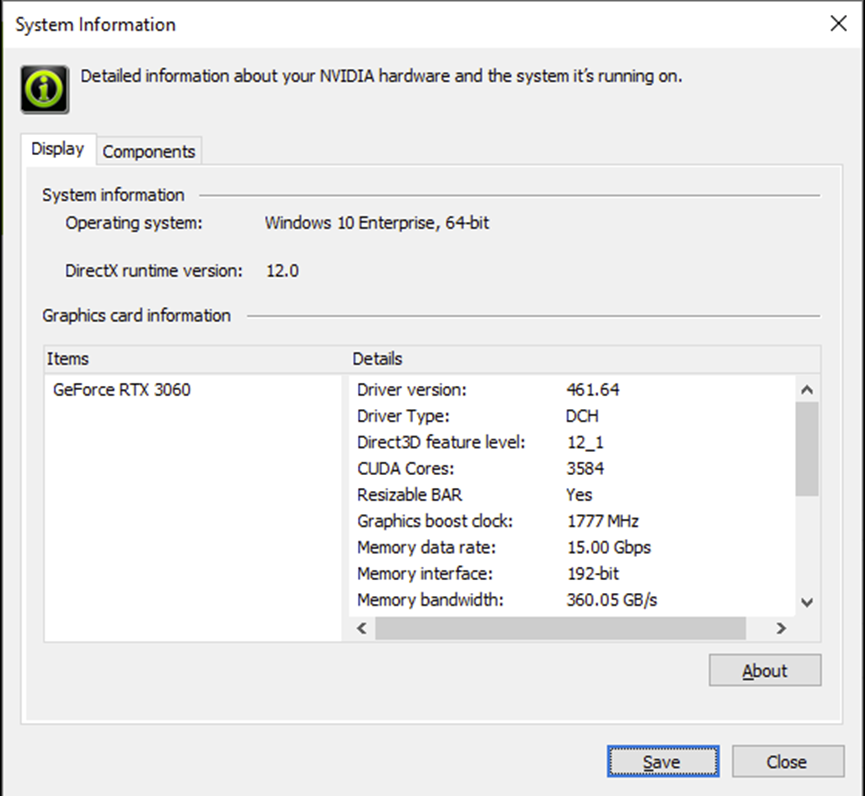Select the Resizable BAR row
865x796 pixels.
pos(500,495)
